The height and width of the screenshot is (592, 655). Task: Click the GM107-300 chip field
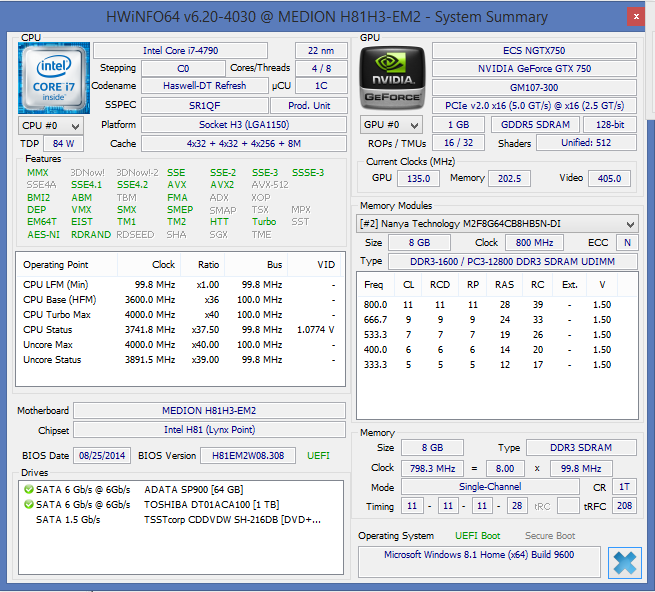534,87
